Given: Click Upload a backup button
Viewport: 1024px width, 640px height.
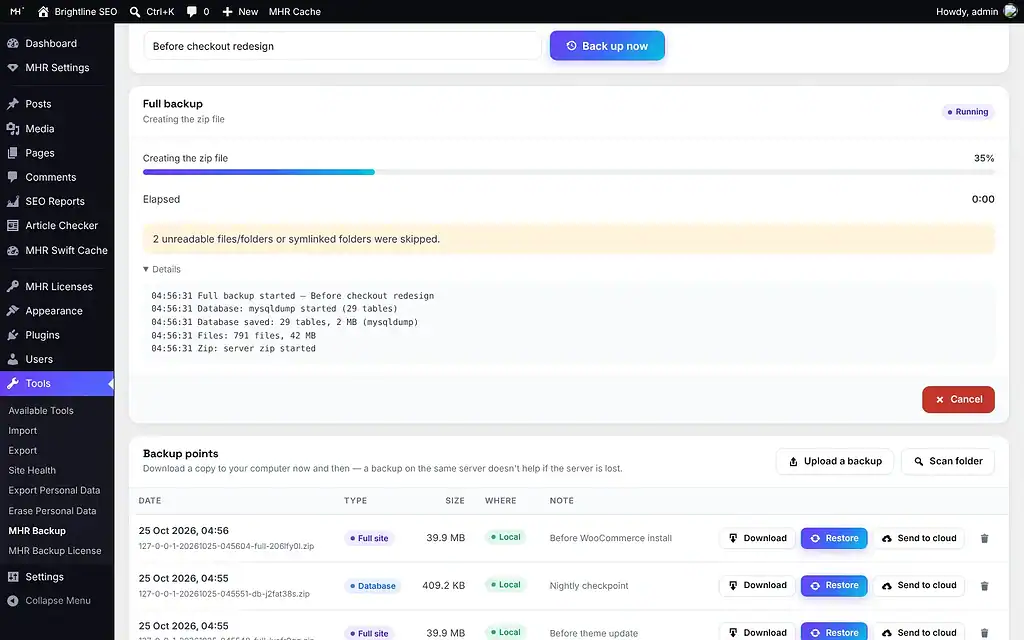Looking at the screenshot, I should coord(835,461).
